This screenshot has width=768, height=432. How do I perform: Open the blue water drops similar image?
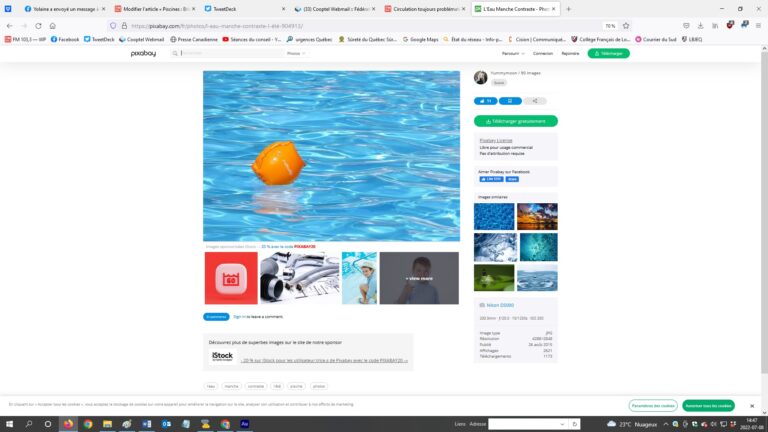pyautogui.click(x=494, y=217)
